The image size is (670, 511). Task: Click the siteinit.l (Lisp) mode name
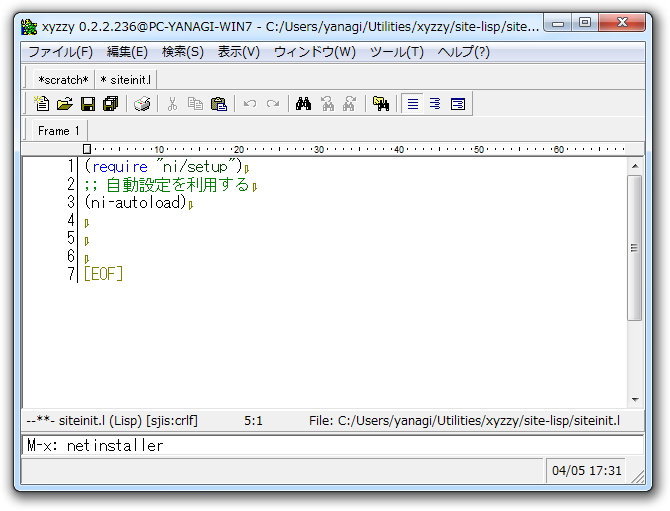pyautogui.click(x=100, y=420)
